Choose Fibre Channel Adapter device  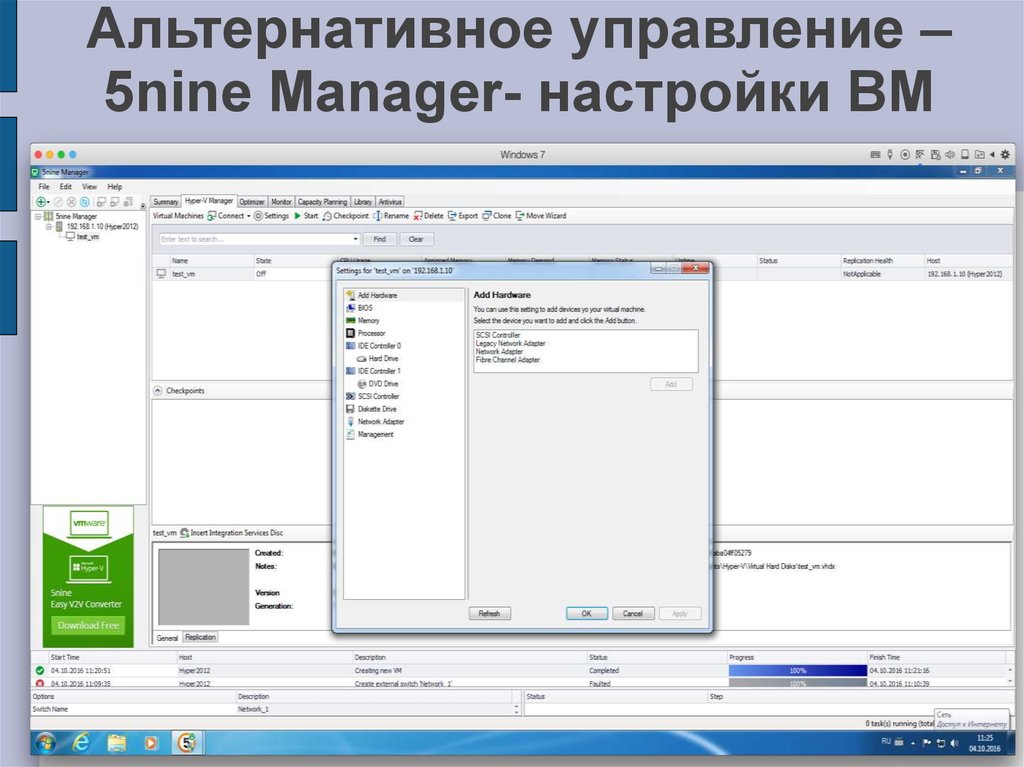[508, 360]
